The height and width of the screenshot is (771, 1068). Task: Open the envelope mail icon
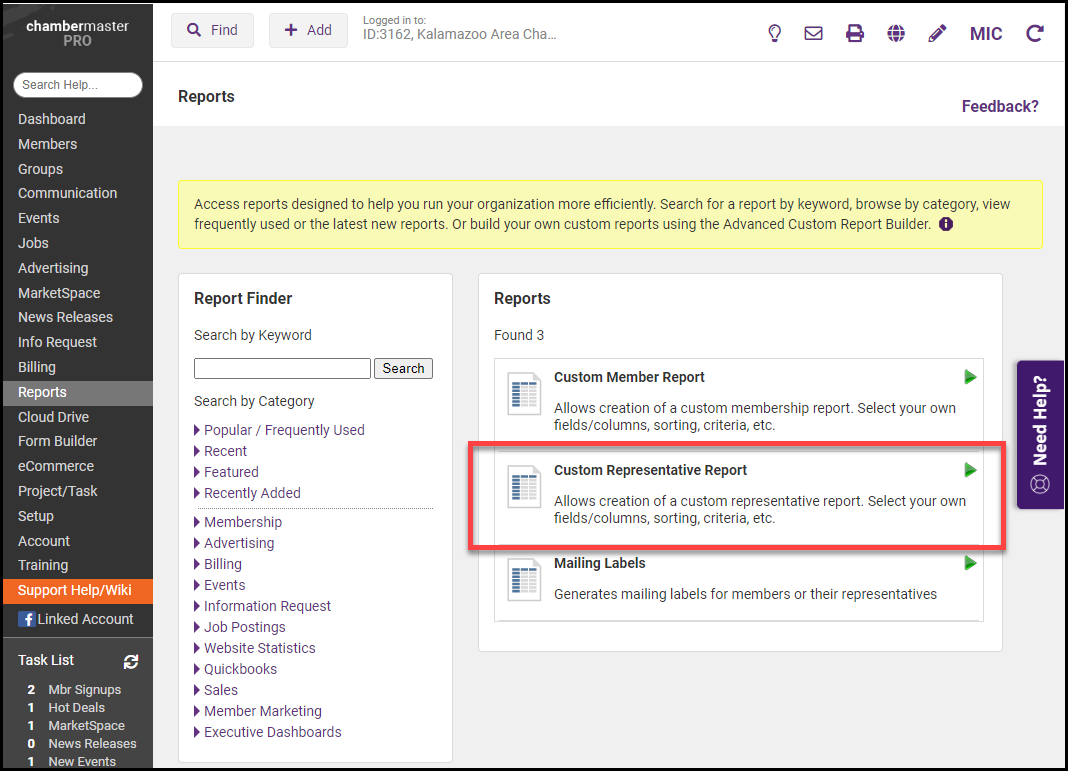(x=814, y=33)
